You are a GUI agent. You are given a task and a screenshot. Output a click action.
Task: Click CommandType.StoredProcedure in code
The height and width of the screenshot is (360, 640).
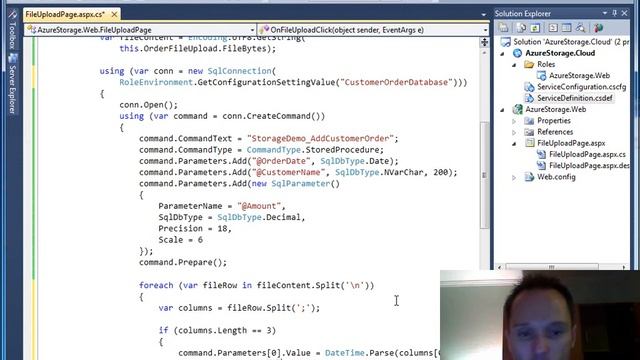click(313, 150)
